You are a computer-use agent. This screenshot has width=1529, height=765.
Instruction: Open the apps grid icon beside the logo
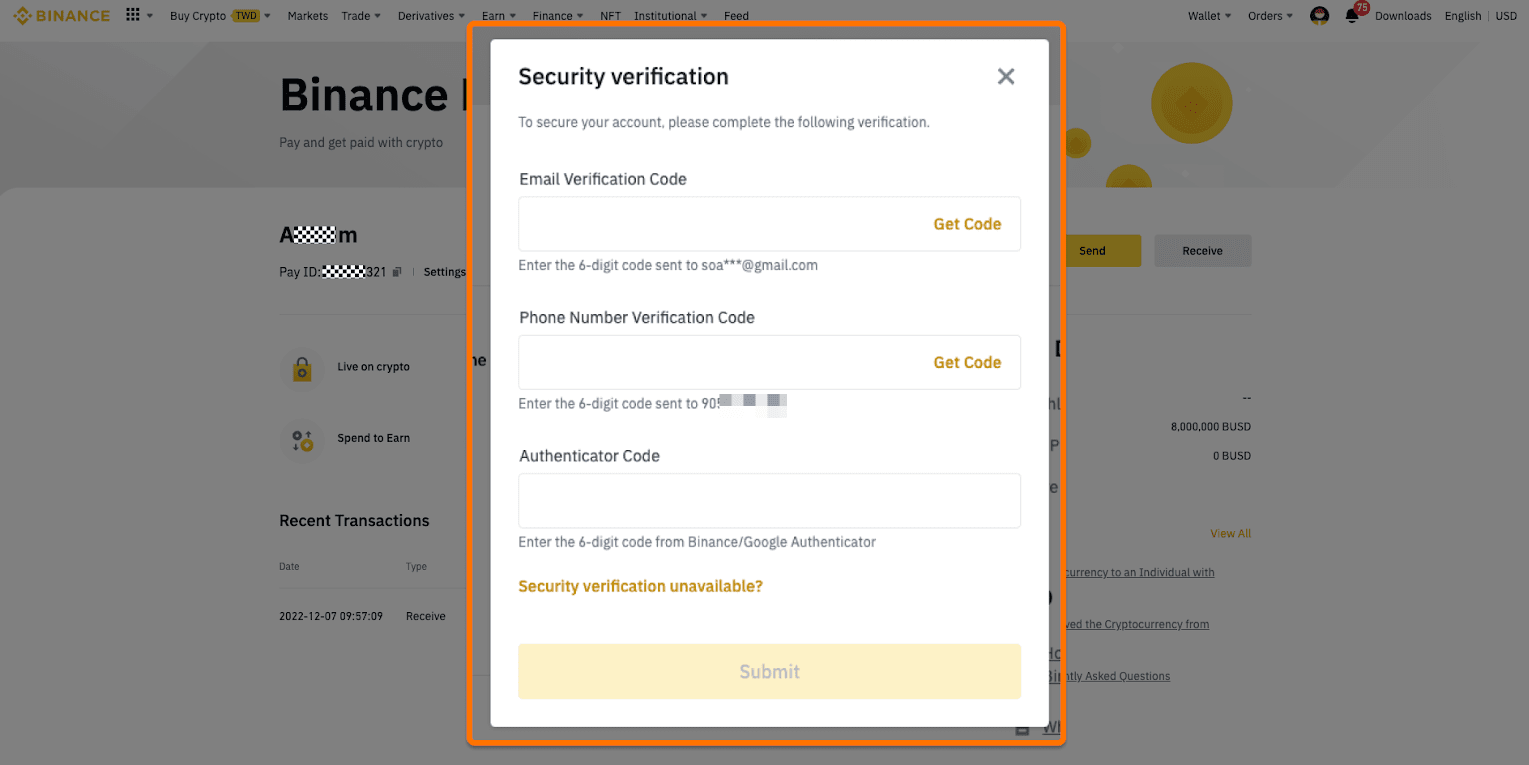point(132,15)
